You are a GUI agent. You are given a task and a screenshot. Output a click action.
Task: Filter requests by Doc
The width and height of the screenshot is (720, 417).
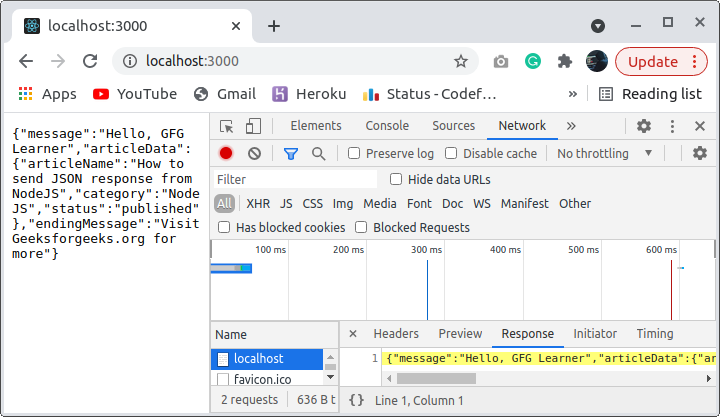coord(452,203)
